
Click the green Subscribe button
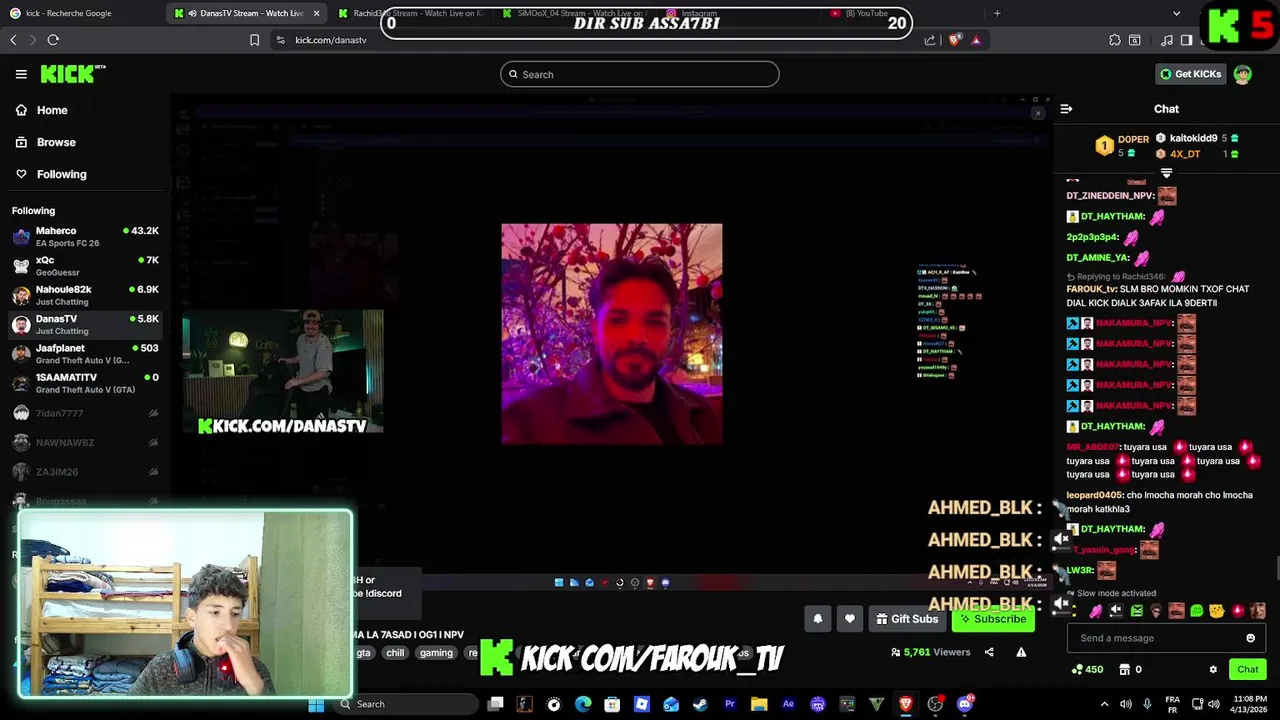(x=992, y=619)
